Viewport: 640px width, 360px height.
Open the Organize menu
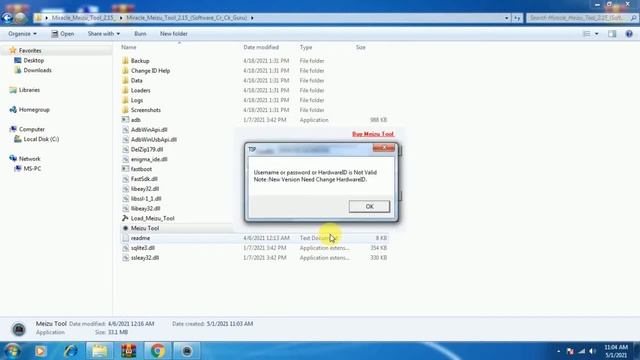coord(22,34)
